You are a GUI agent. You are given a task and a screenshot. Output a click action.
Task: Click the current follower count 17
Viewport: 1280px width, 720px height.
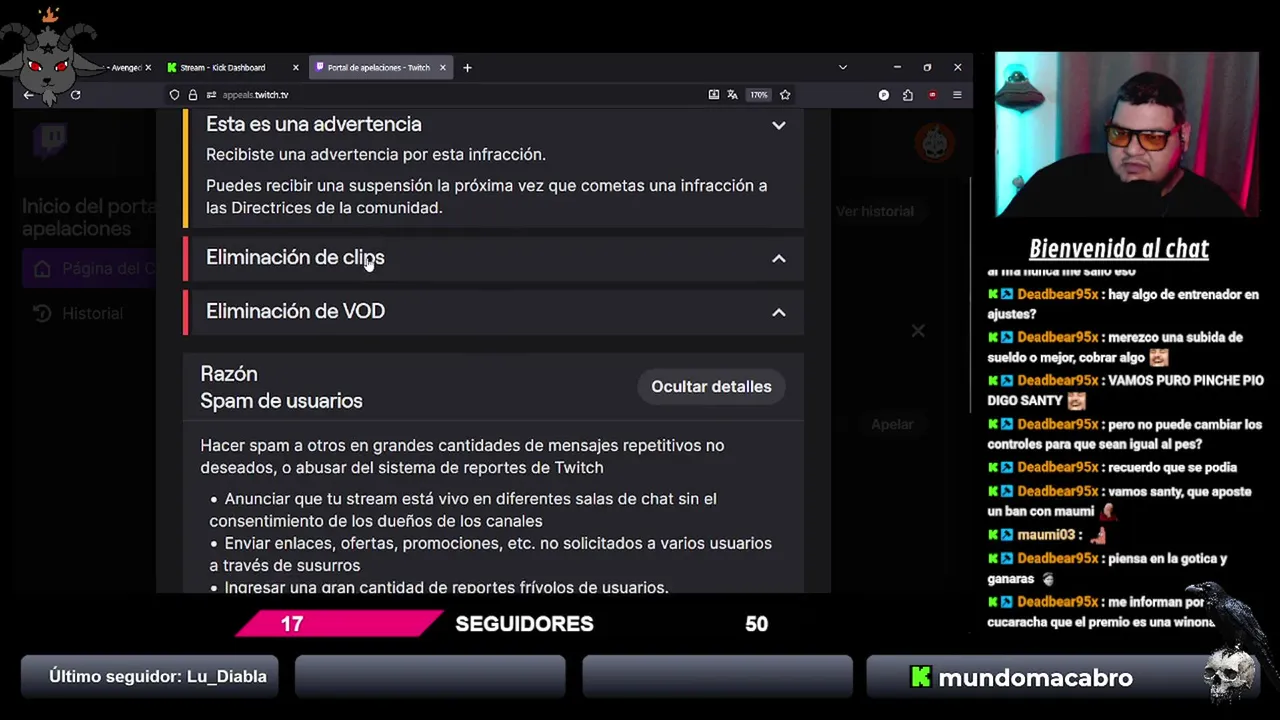pos(292,624)
